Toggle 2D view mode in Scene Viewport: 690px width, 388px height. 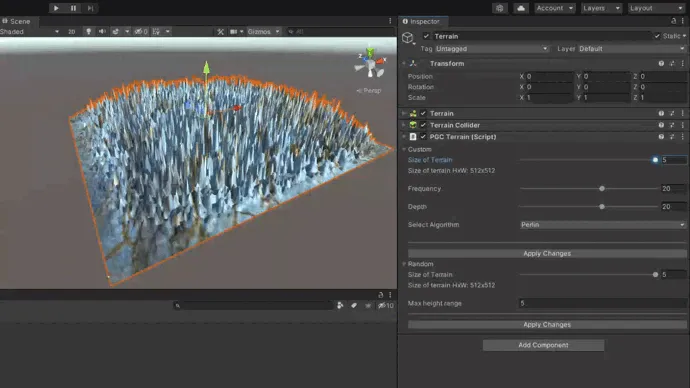pos(71,32)
